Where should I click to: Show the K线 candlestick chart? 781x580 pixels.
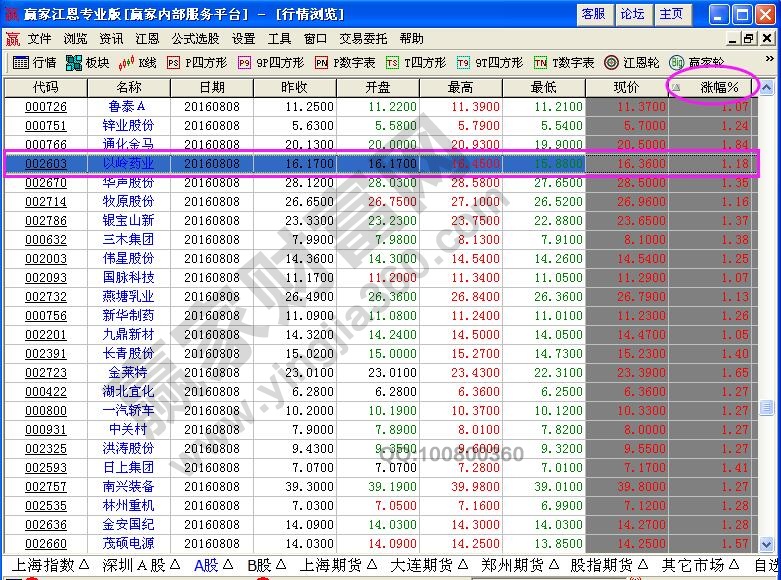click(x=138, y=62)
